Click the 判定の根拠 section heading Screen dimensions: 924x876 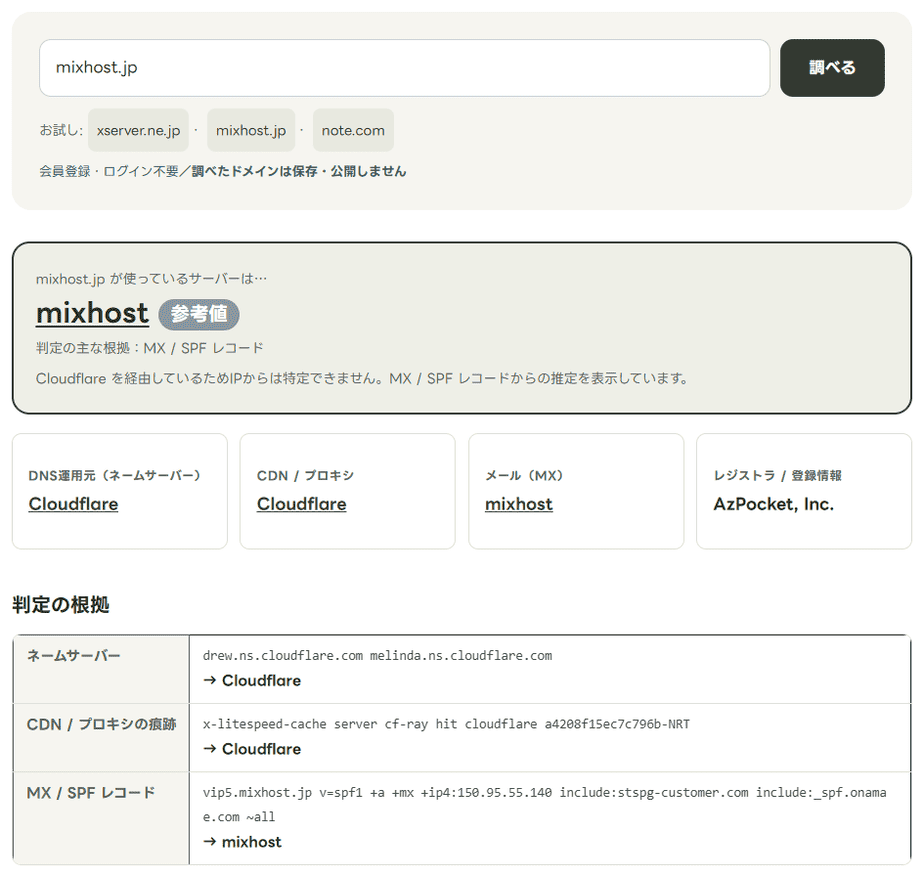[x=61, y=604]
